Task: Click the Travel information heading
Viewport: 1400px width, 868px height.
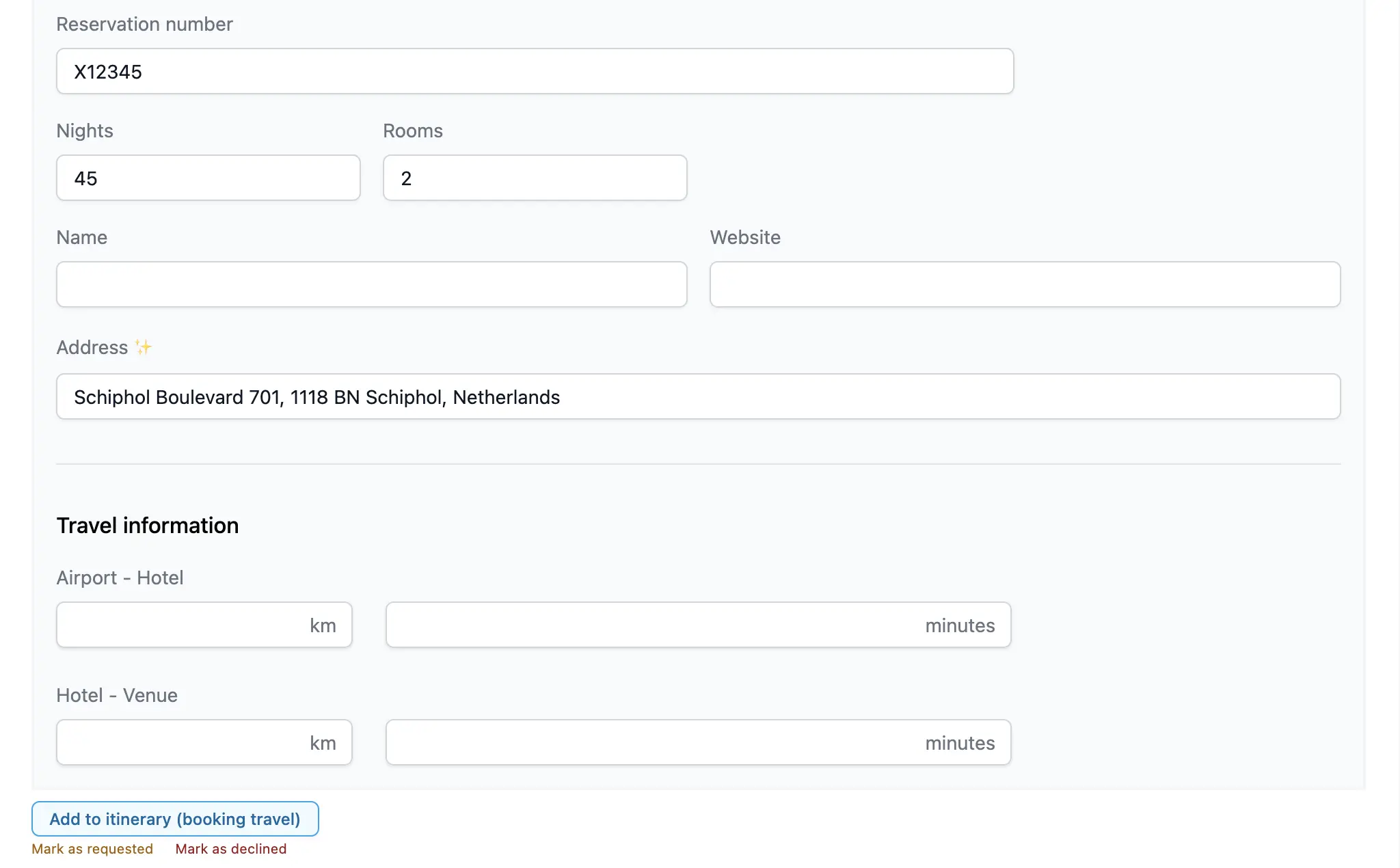Action: 148,526
